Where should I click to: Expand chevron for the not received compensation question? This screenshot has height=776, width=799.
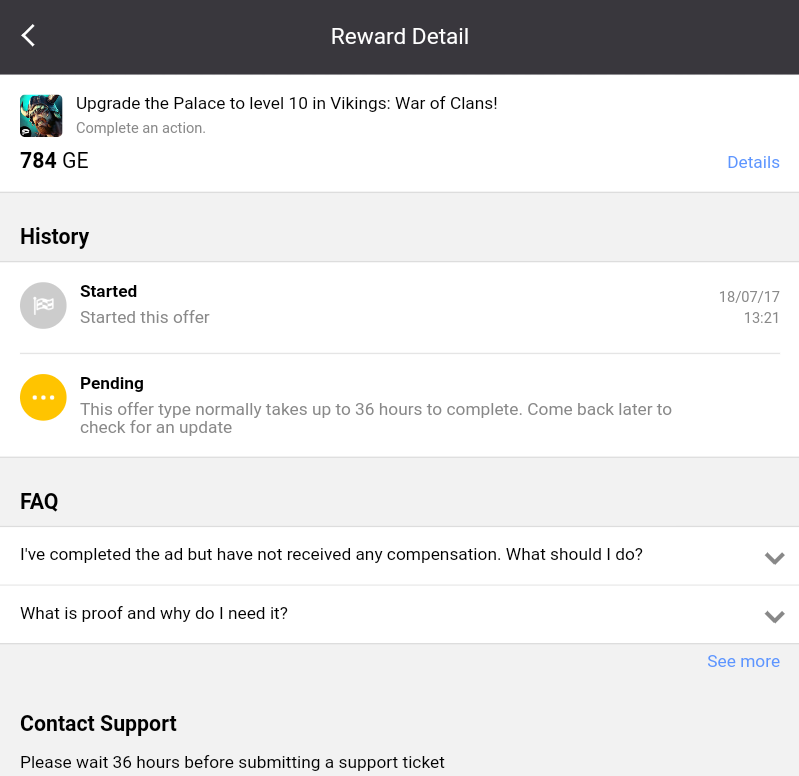[x=774, y=558]
